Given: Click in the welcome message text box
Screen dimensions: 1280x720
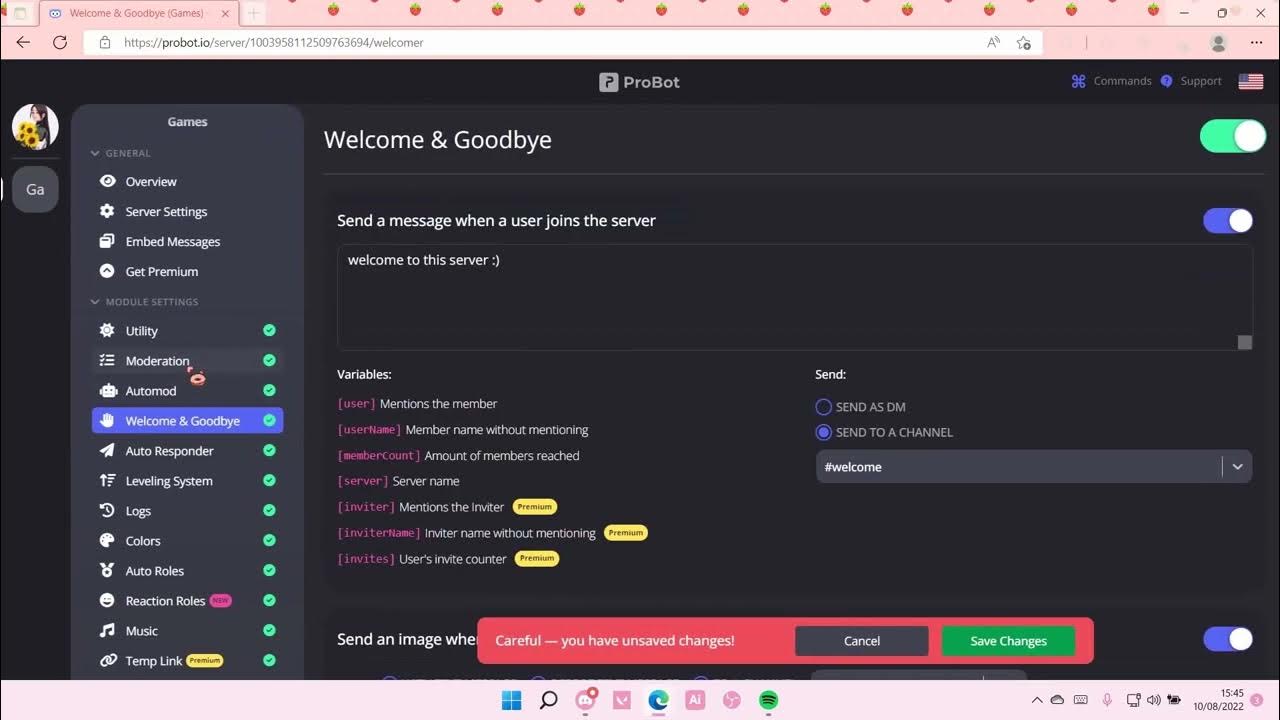Looking at the screenshot, I should point(795,297).
